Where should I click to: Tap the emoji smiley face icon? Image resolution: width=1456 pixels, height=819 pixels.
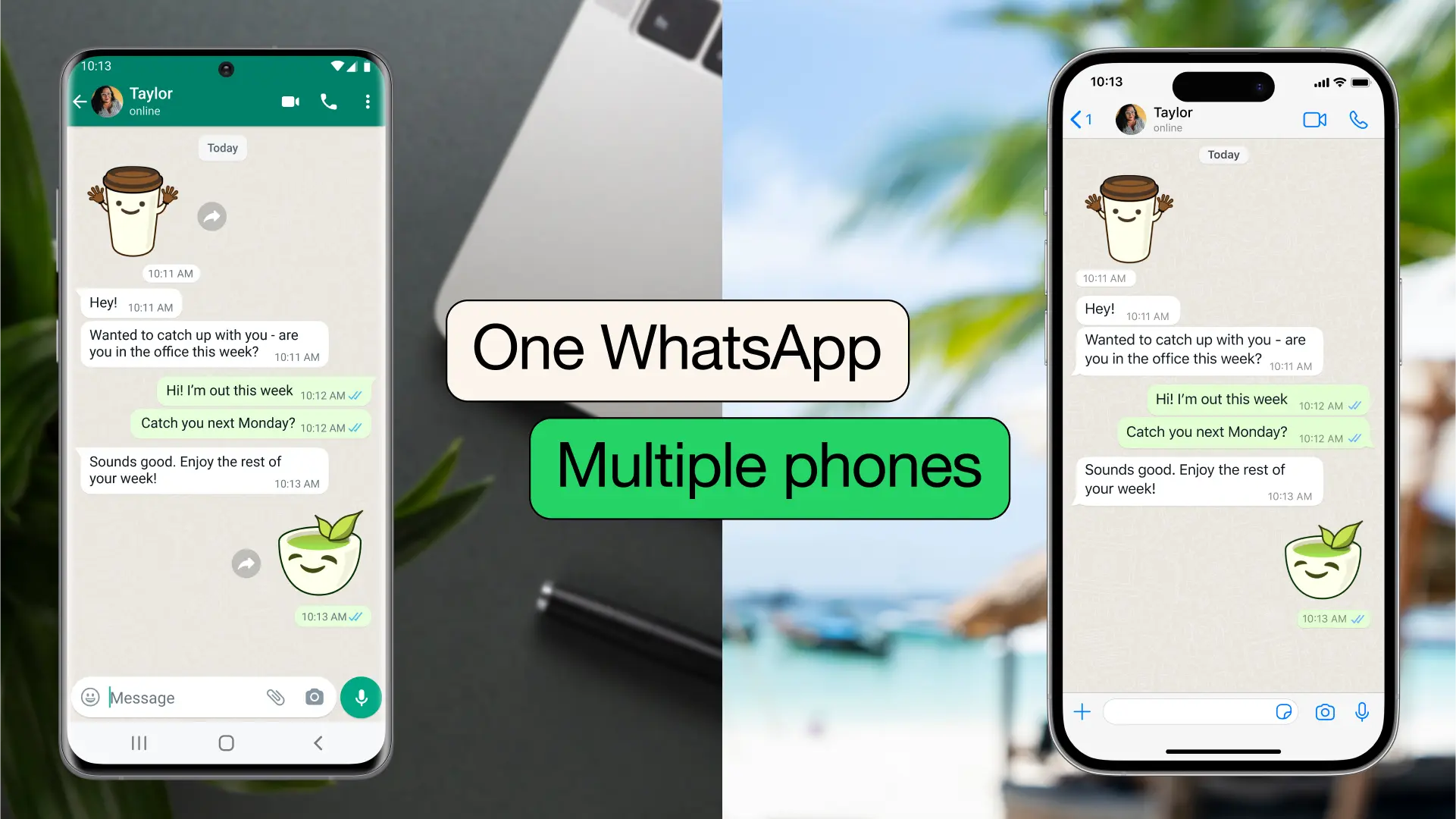[91, 697]
